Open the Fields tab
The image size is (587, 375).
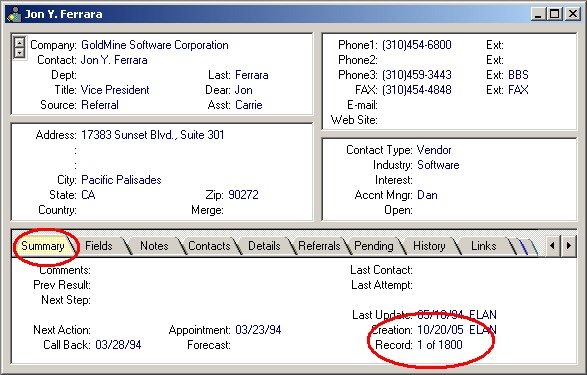98,246
